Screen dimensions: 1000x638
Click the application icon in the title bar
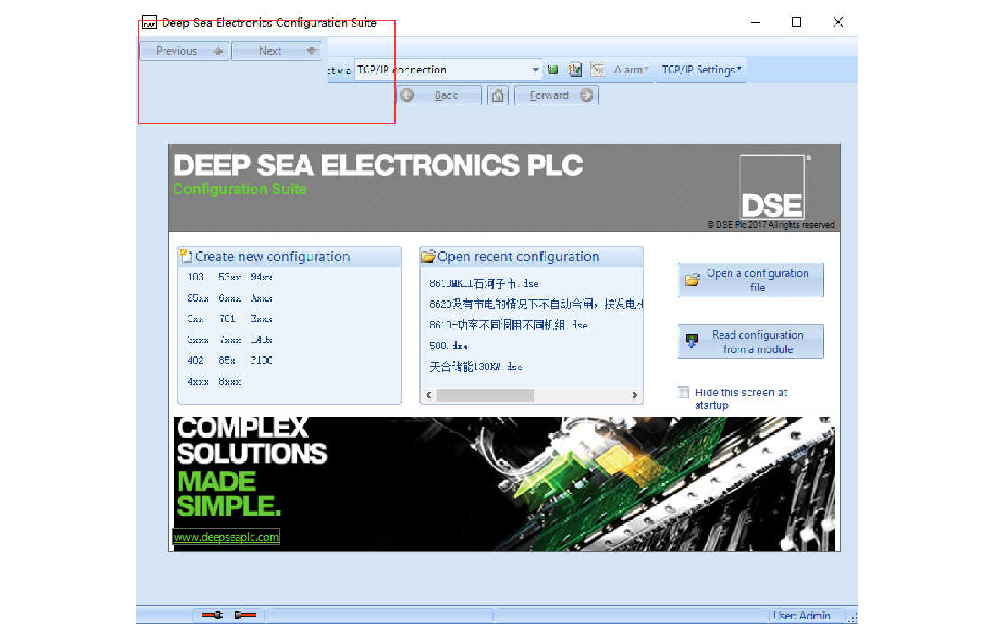149,23
